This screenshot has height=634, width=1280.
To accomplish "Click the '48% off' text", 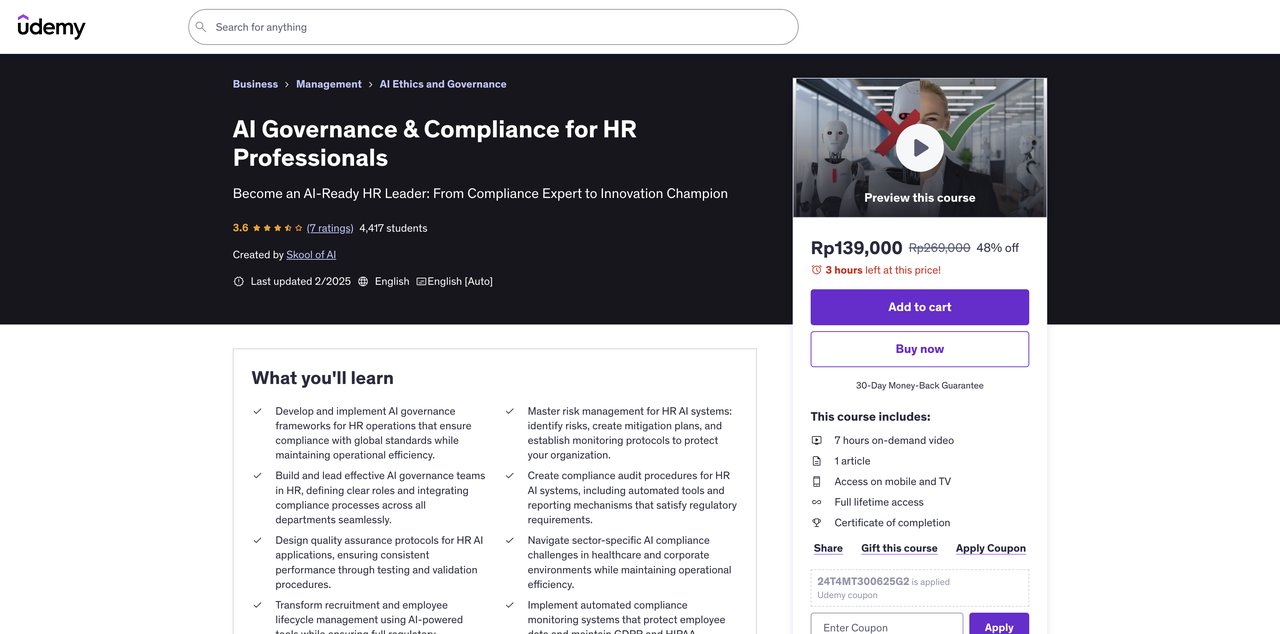I will (998, 248).
